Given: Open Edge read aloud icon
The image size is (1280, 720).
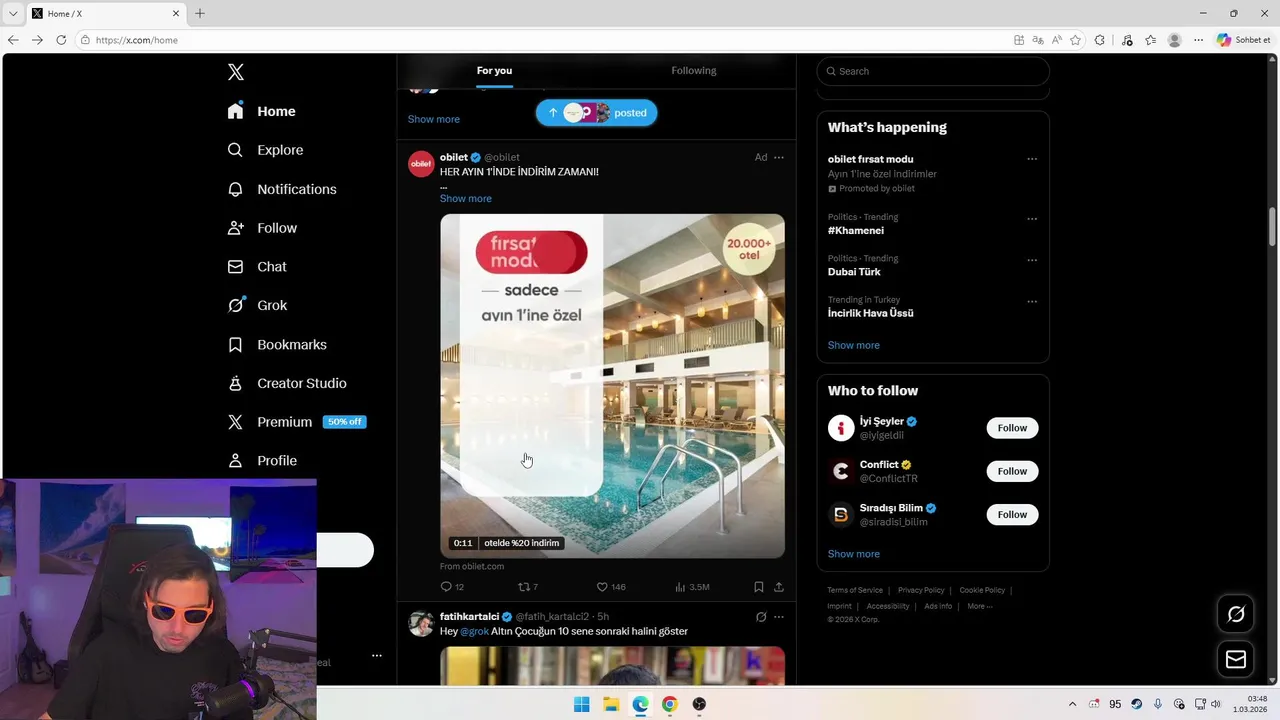Looking at the screenshot, I should tap(1057, 40).
